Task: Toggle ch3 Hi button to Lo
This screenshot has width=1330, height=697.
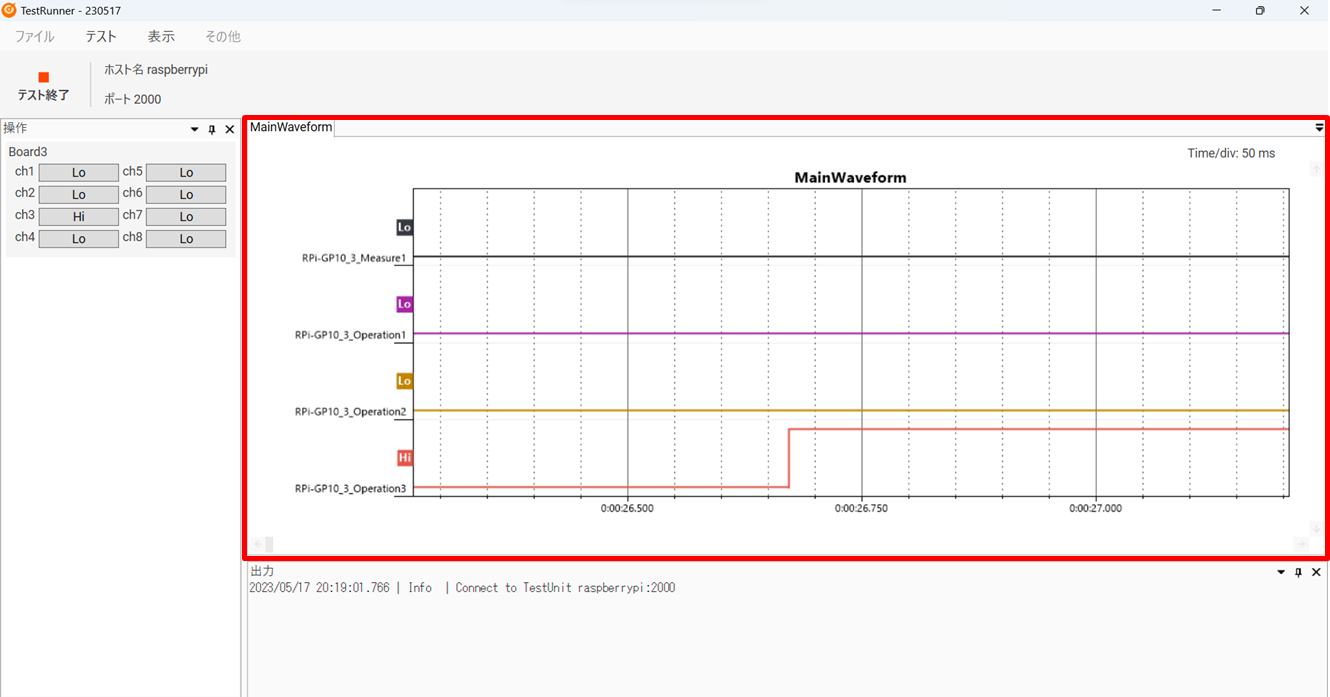Action: [79, 217]
